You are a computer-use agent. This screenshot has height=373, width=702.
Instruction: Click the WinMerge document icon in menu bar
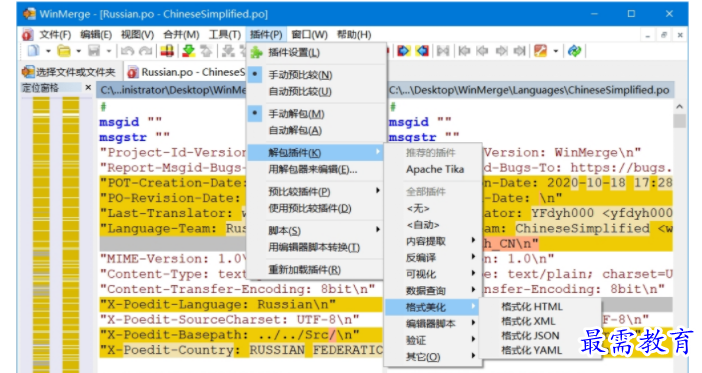coord(27,34)
